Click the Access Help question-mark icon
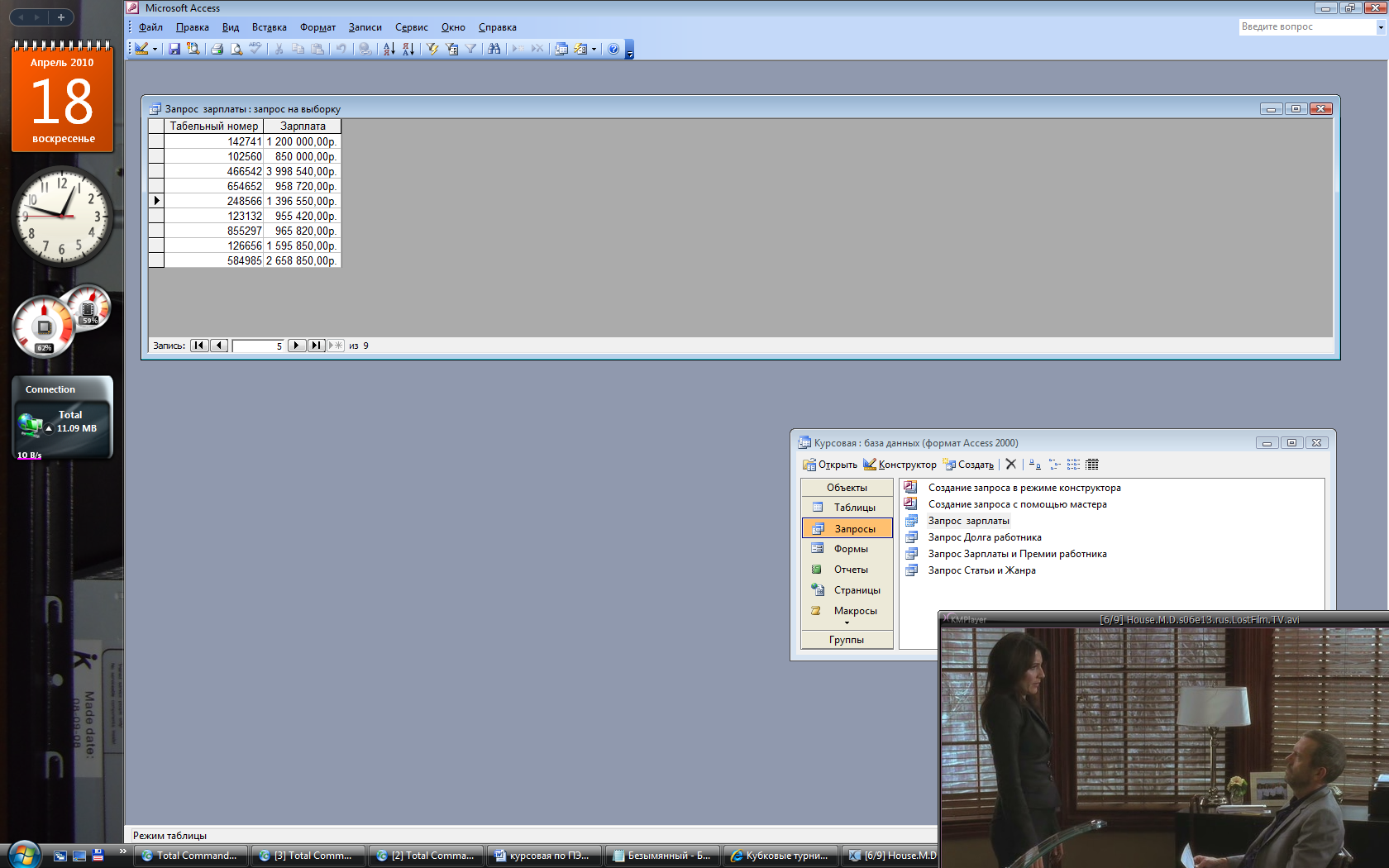The image size is (1389, 868). [x=613, y=49]
